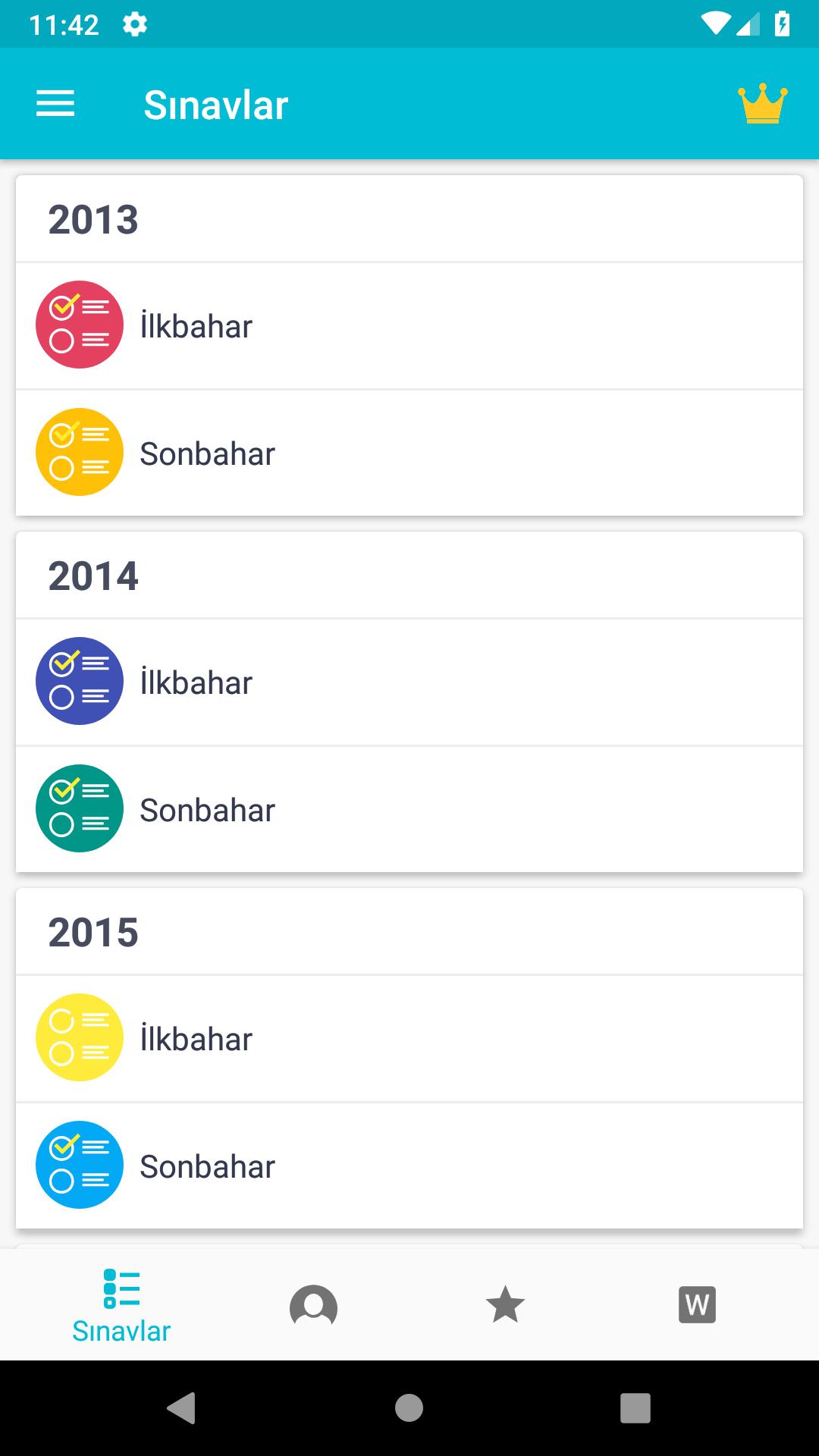Open the 2015 İlkbahar exam

[x=409, y=1039]
